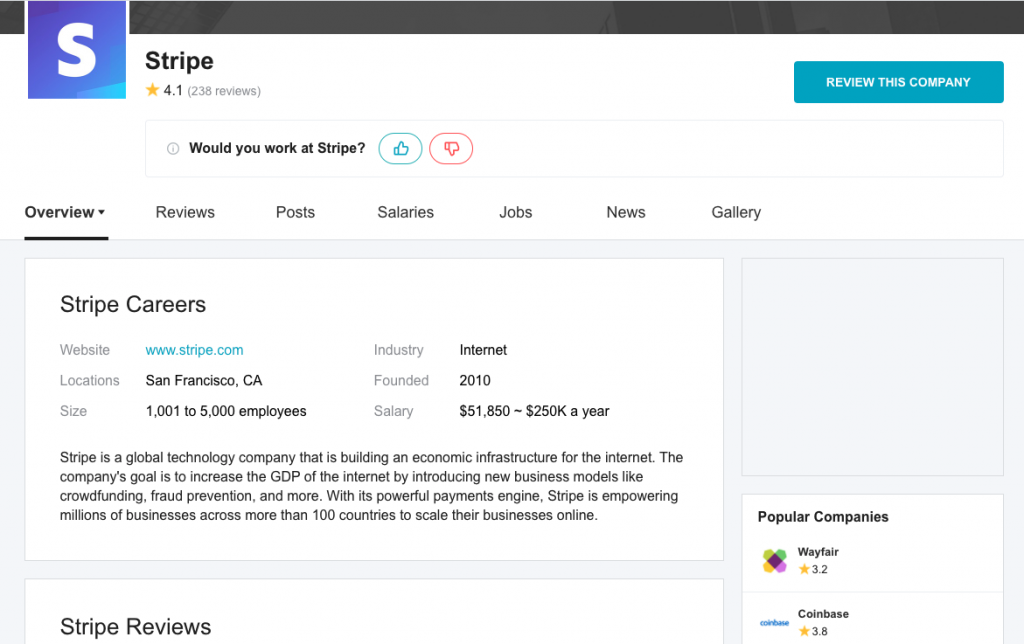Image resolution: width=1024 pixels, height=644 pixels.
Task: Open the Reviews tab
Action: (x=185, y=212)
